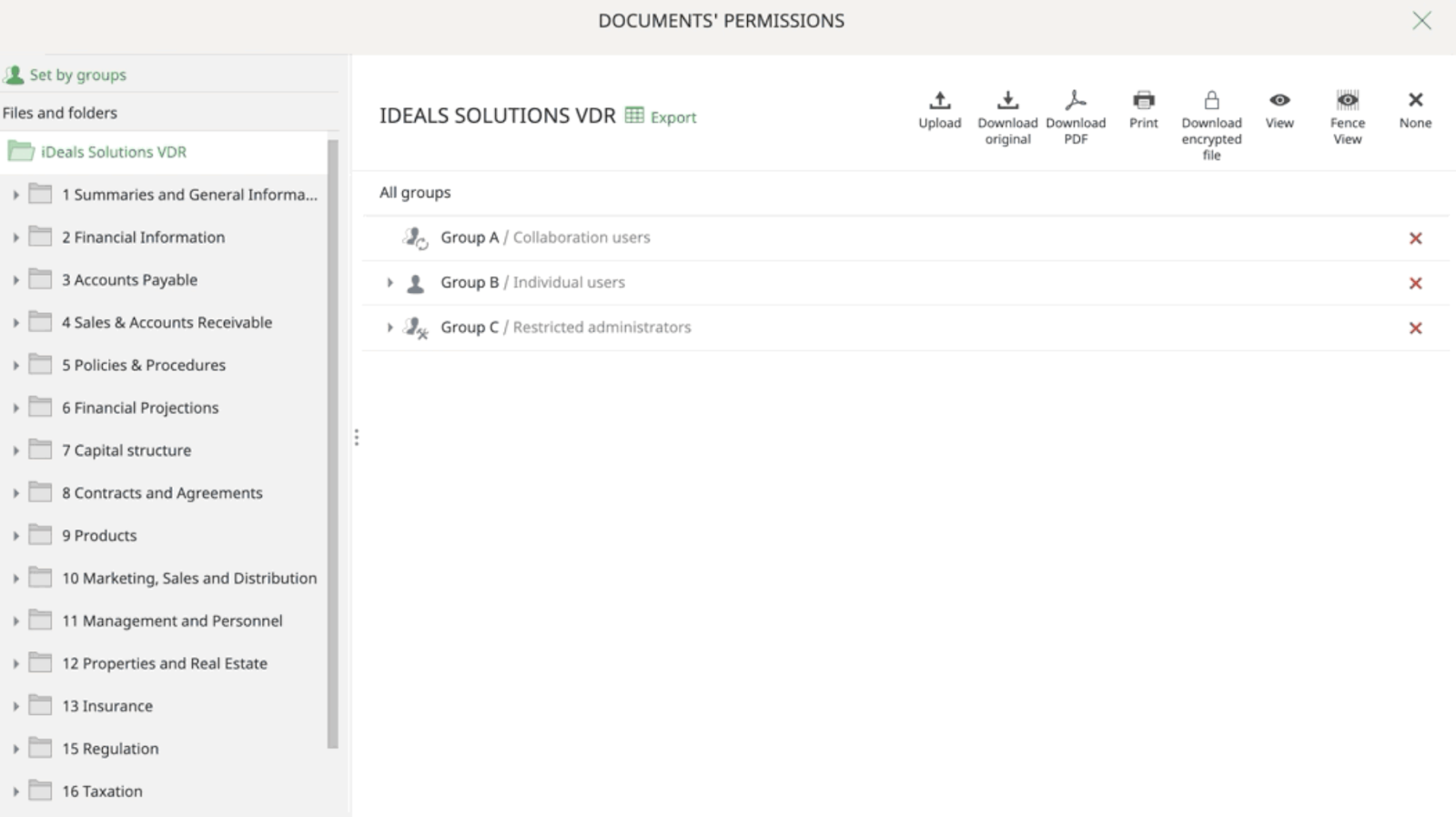Click the folder tree vertical scrollbar
The width and height of the screenshot is (1456, 817).
pyautogui.click(x=333, y=444)
